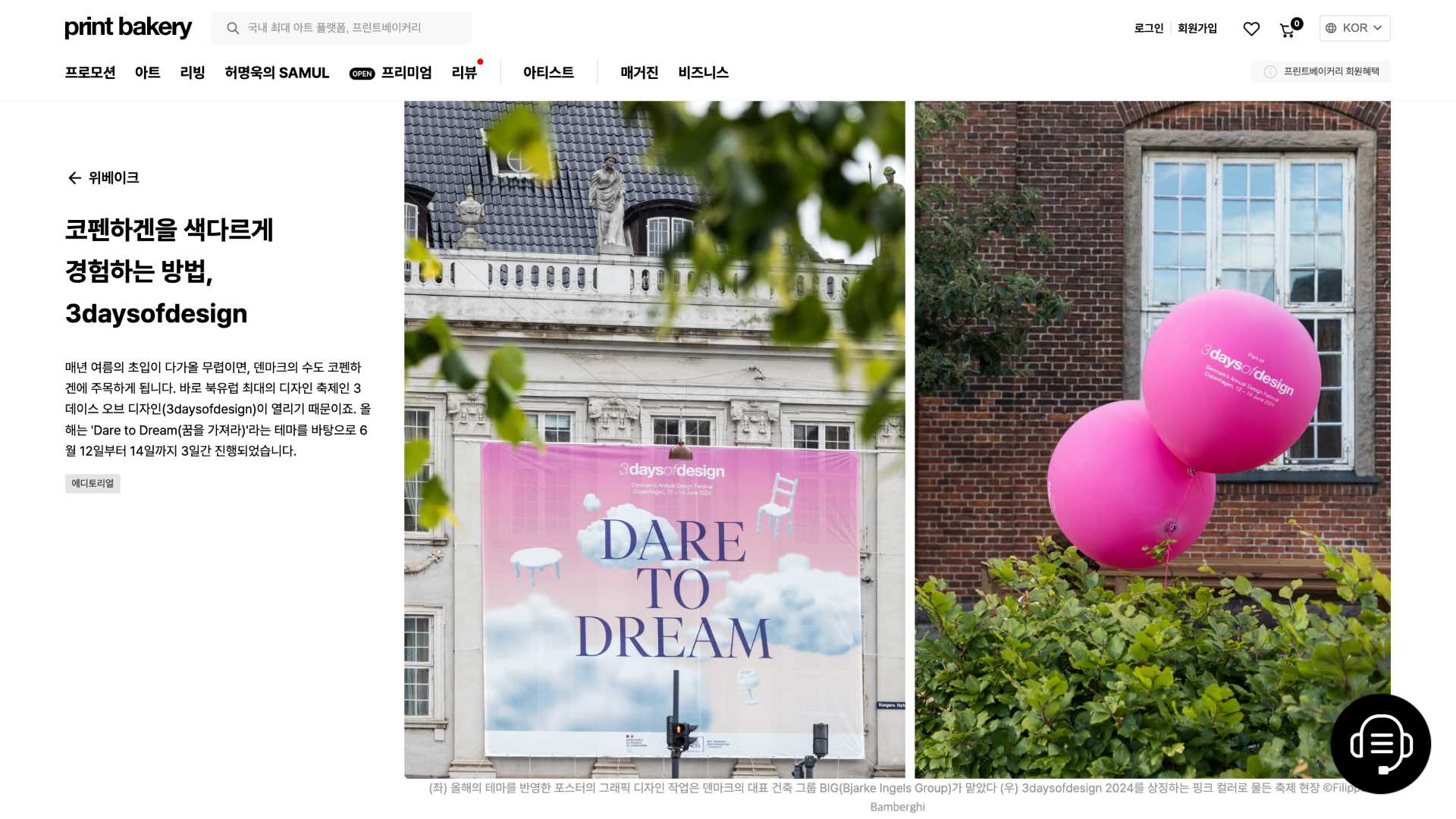Open the 프로모션 menu
Viewport: 1456px width, 819px height.
pos(90,73)
